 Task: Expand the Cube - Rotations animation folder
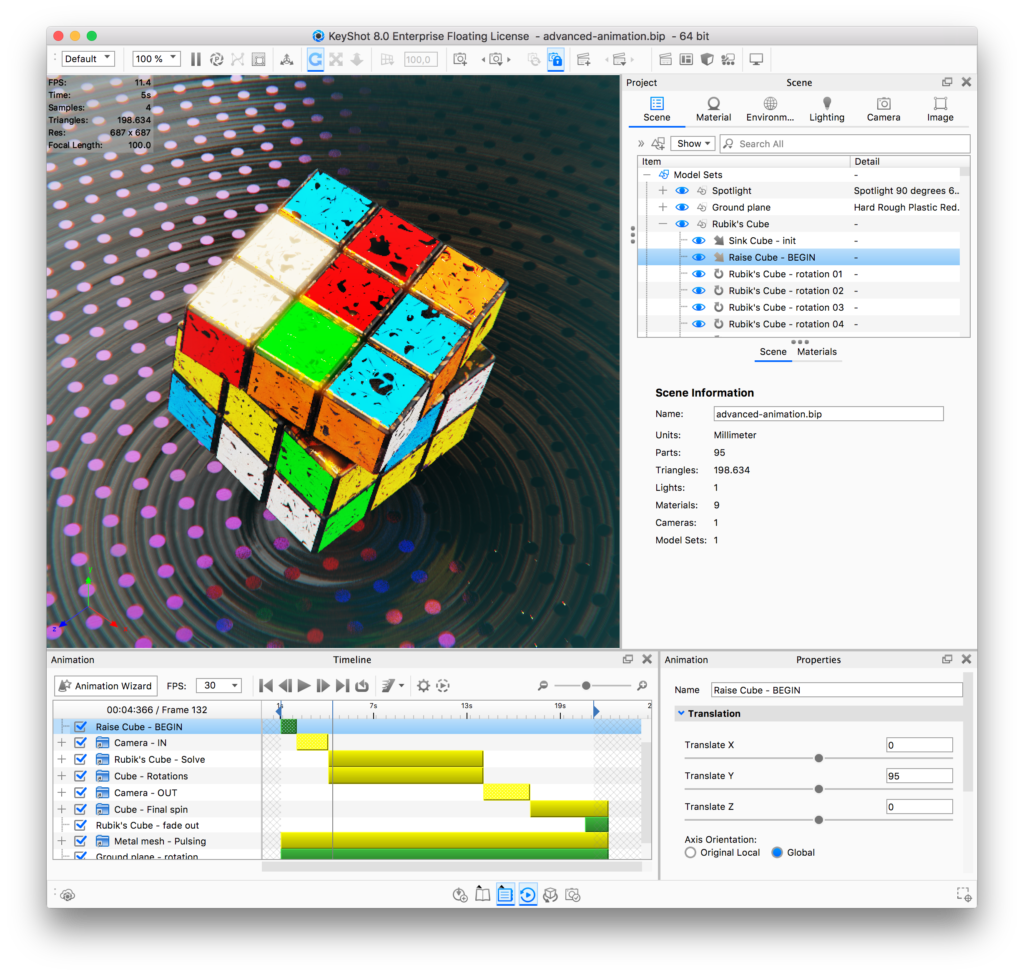[62, 776]
